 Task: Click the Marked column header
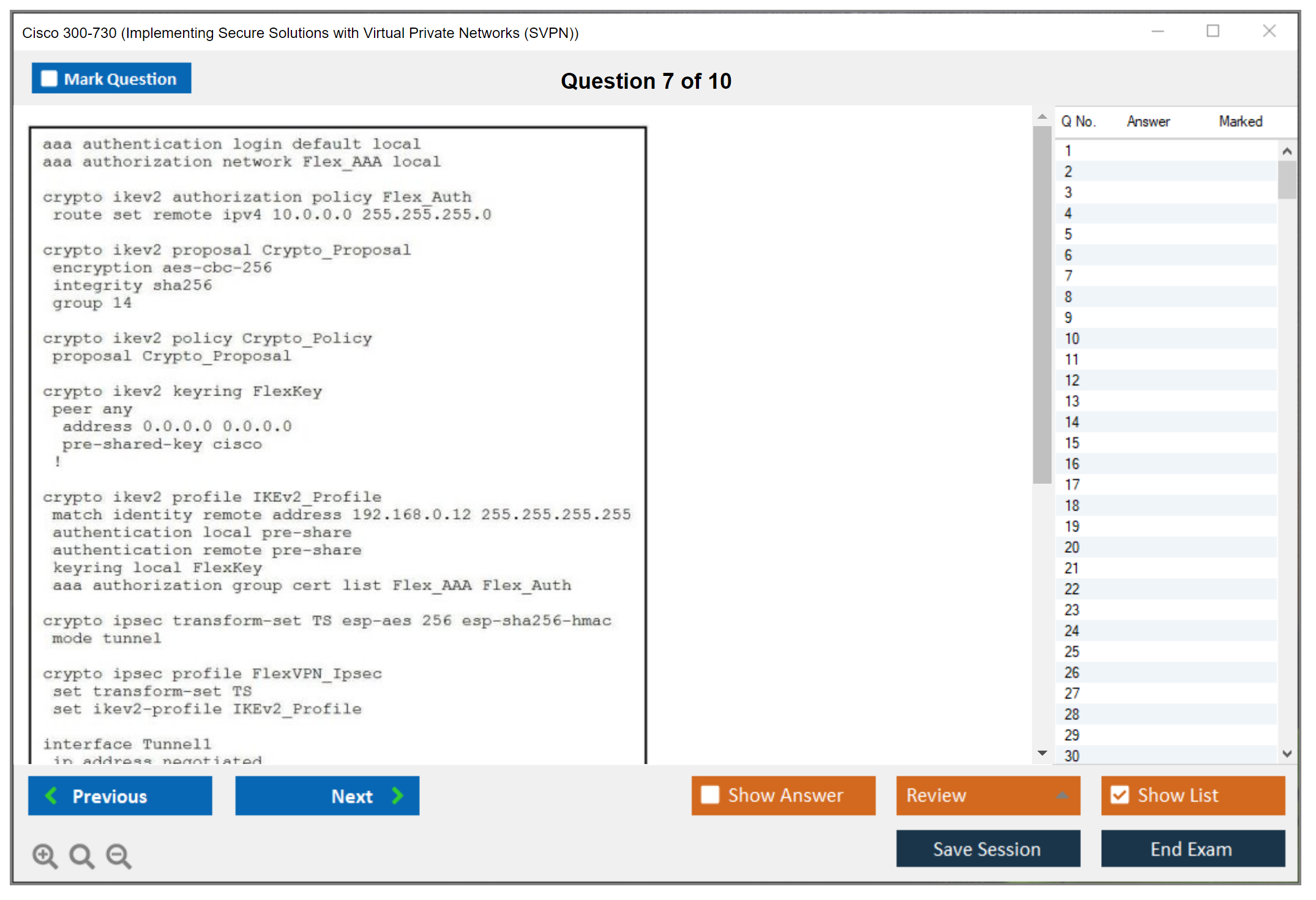(1240, 121)
